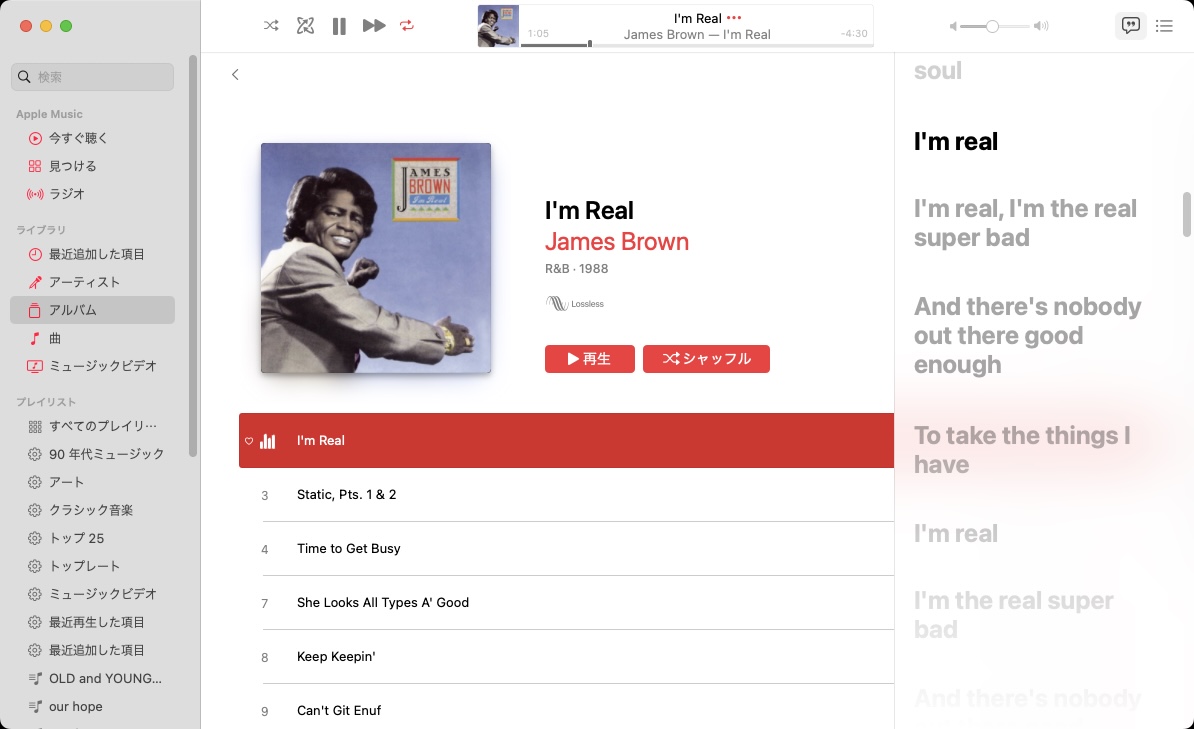Skip to the next track
Screen dimensions: 1194x729
tap(373, 26)
